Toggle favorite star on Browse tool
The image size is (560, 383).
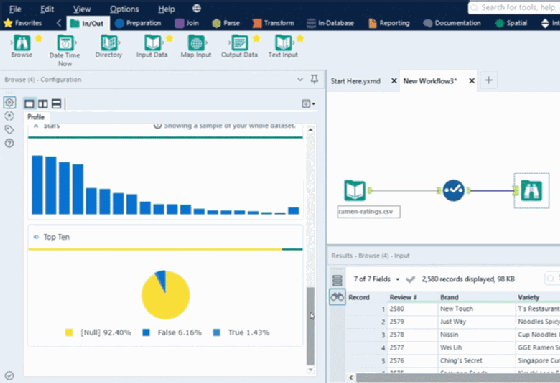pyautogui.click(x=39, y=38)
